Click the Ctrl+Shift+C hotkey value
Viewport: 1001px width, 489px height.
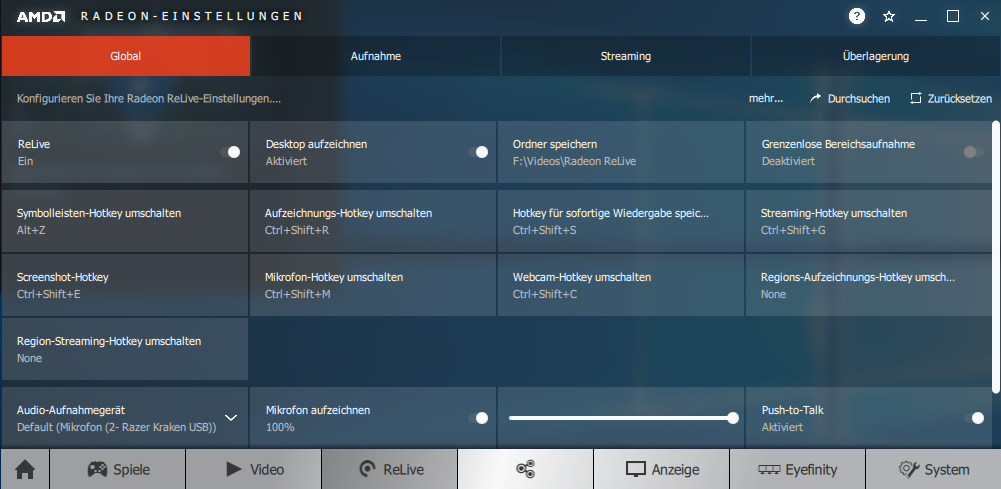[x=545, y=294]
